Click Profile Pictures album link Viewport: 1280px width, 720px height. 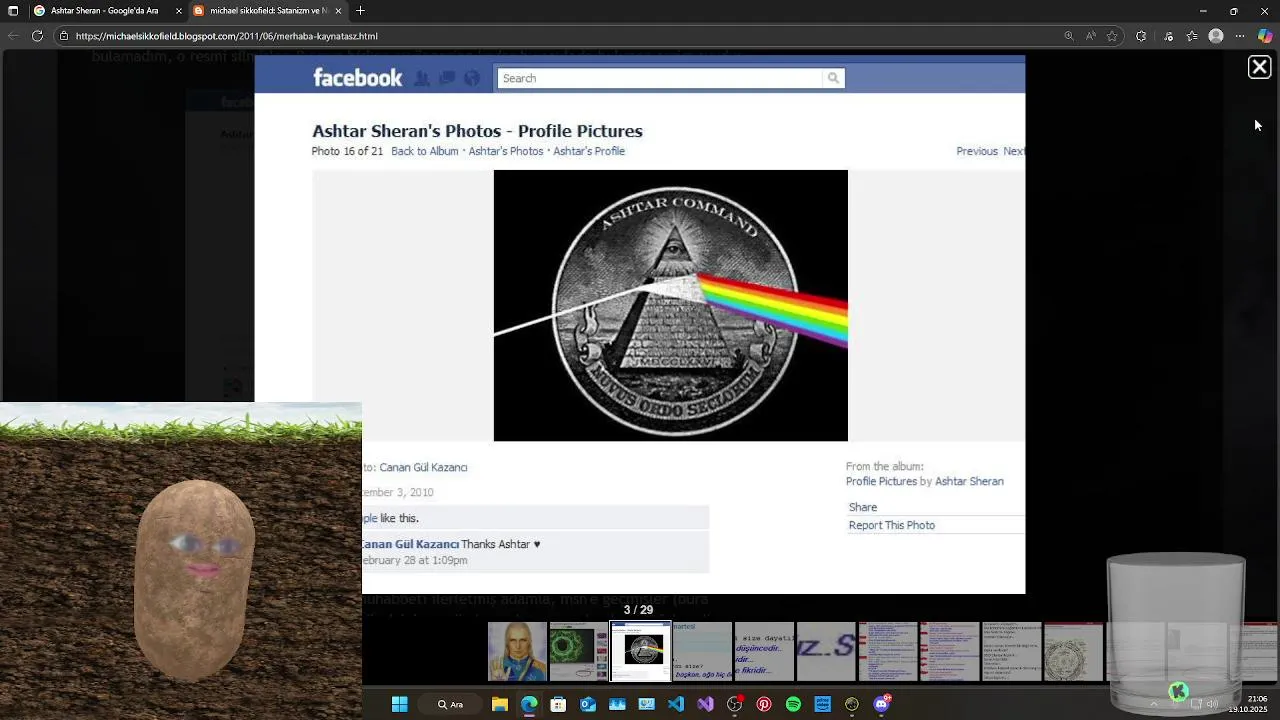[x=881, y=481]
